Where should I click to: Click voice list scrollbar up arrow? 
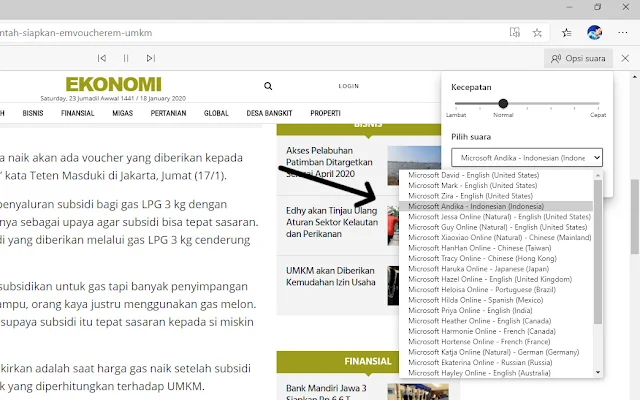[x=598, y=175]
